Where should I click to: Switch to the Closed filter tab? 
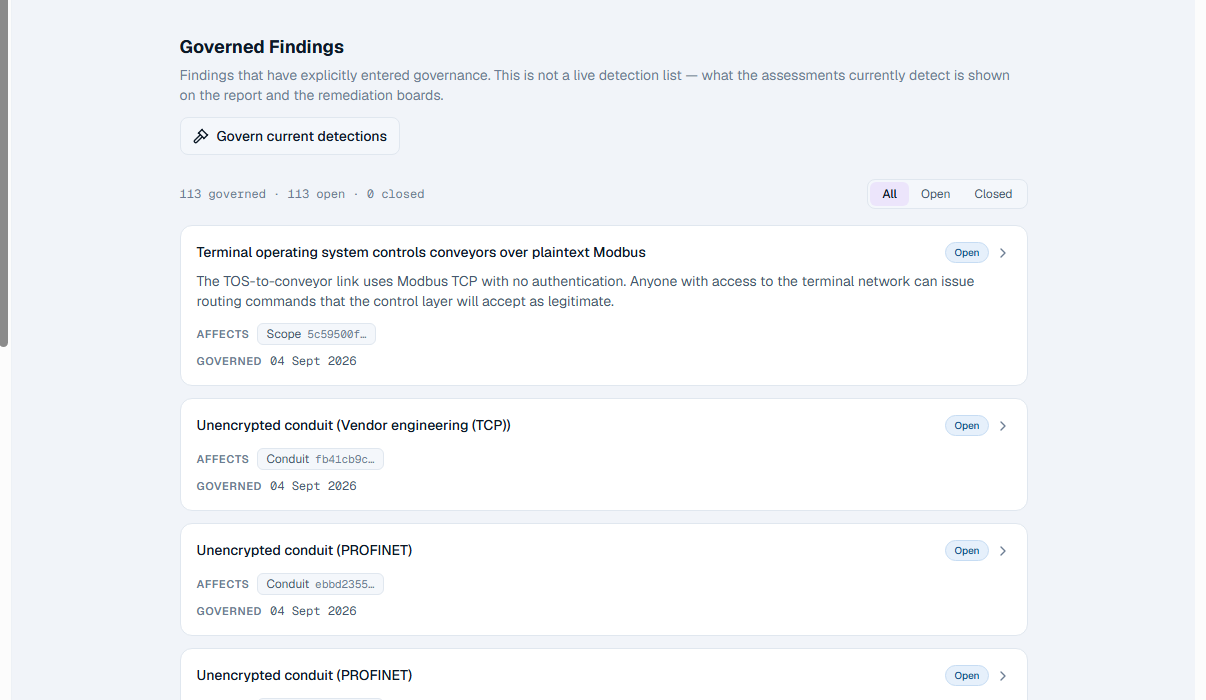(x=993, y=194)
